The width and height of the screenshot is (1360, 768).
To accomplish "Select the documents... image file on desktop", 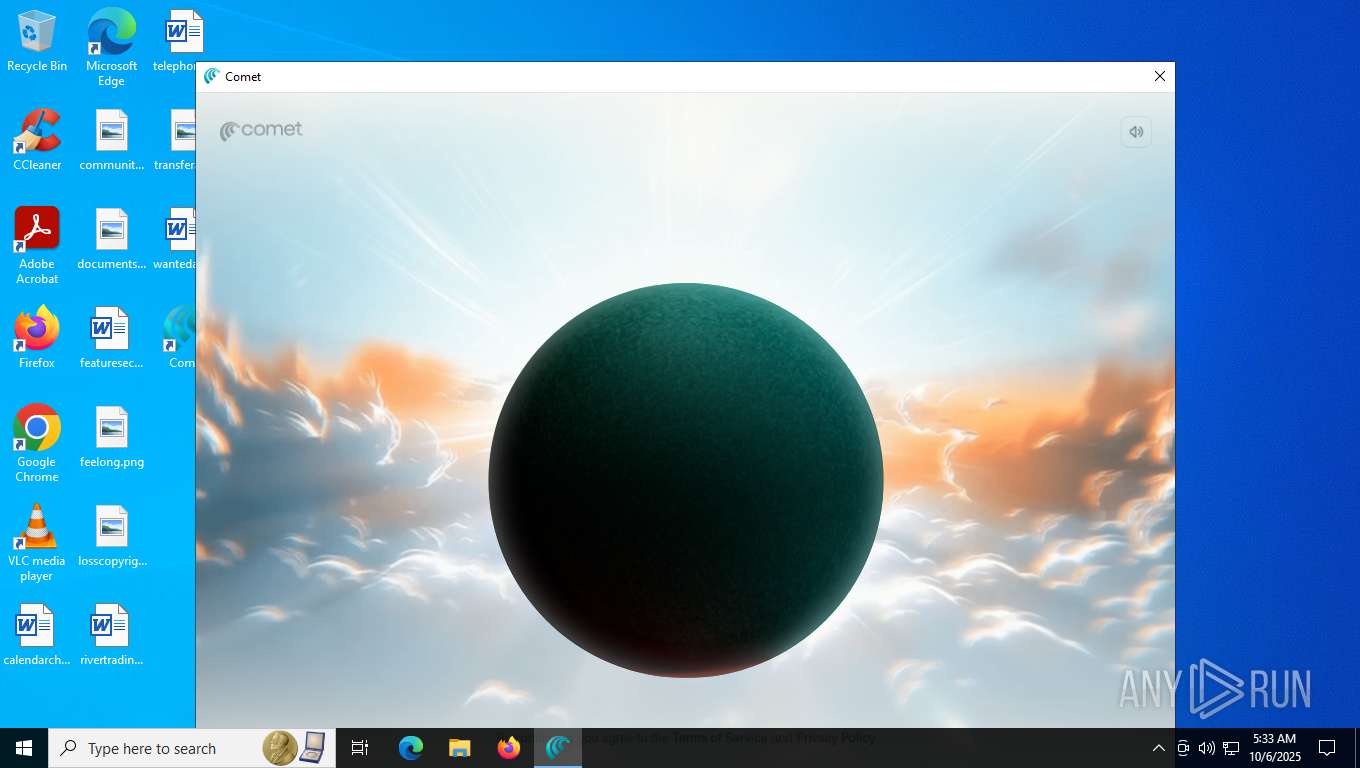I will [x=111, y=239].
